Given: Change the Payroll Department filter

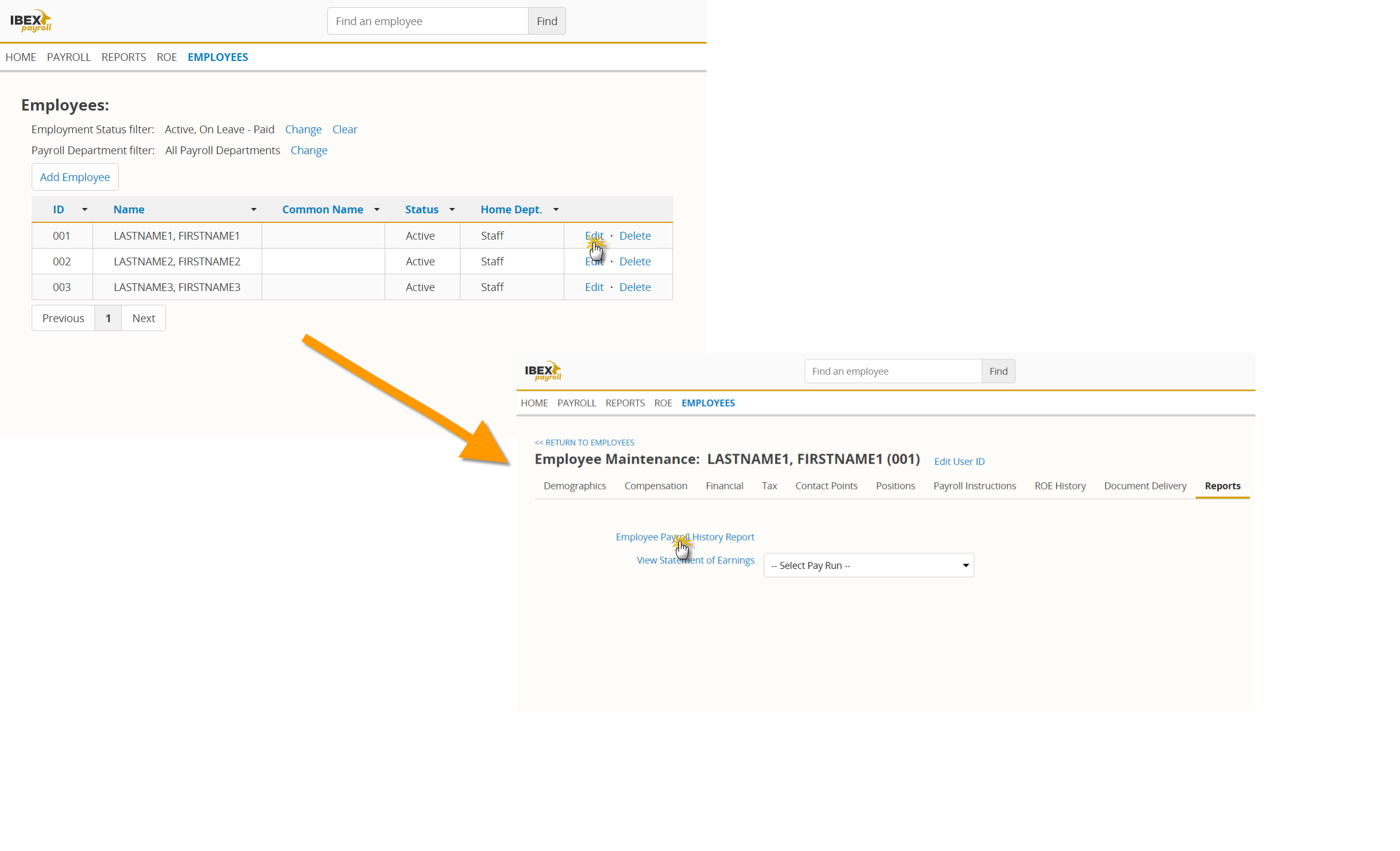Looking at the screenshot, I should point(309,151).
